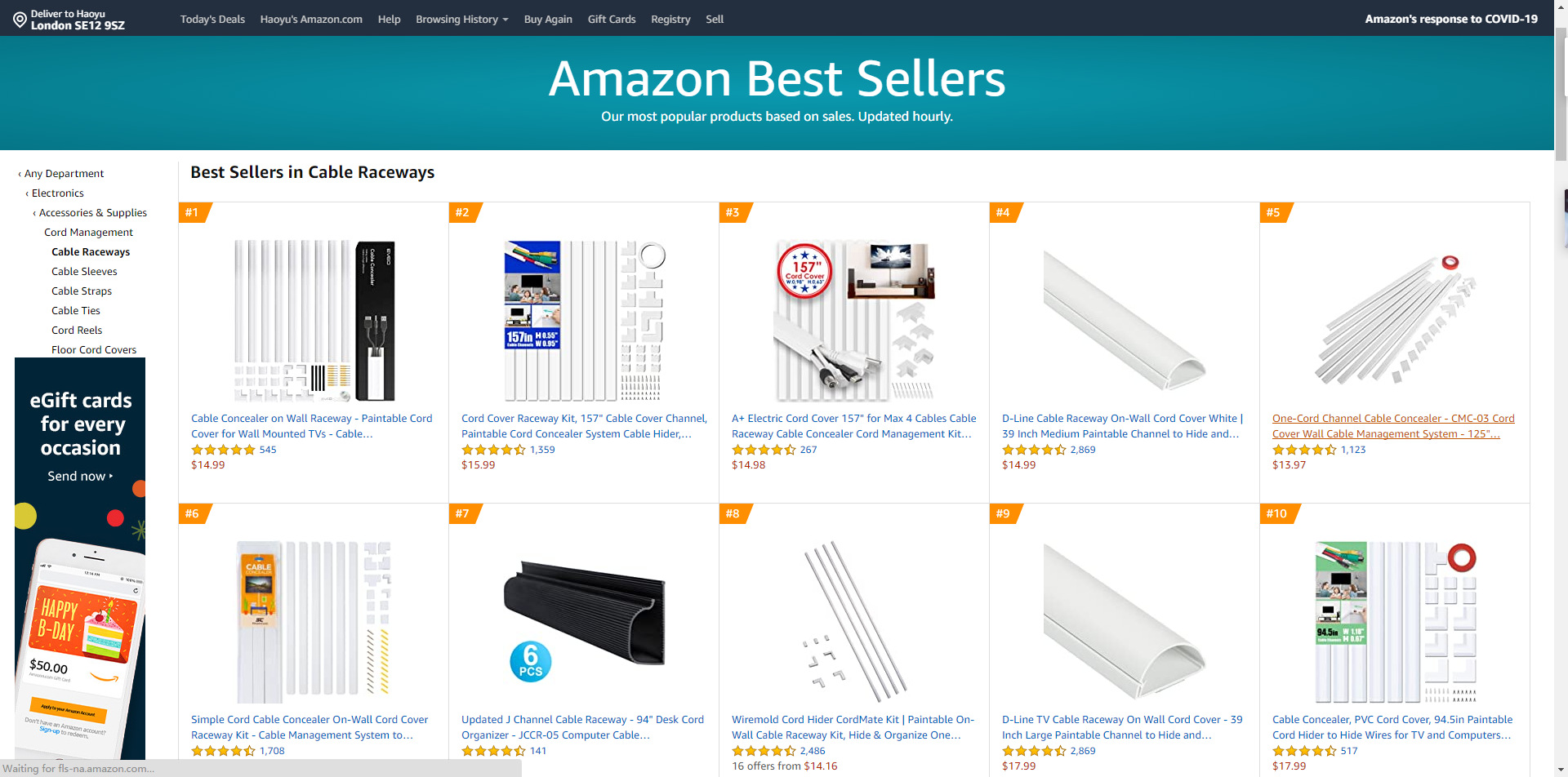Select Cable Sleeves in the sidebar
1568x777 pixels.
[x=84, y=272]
